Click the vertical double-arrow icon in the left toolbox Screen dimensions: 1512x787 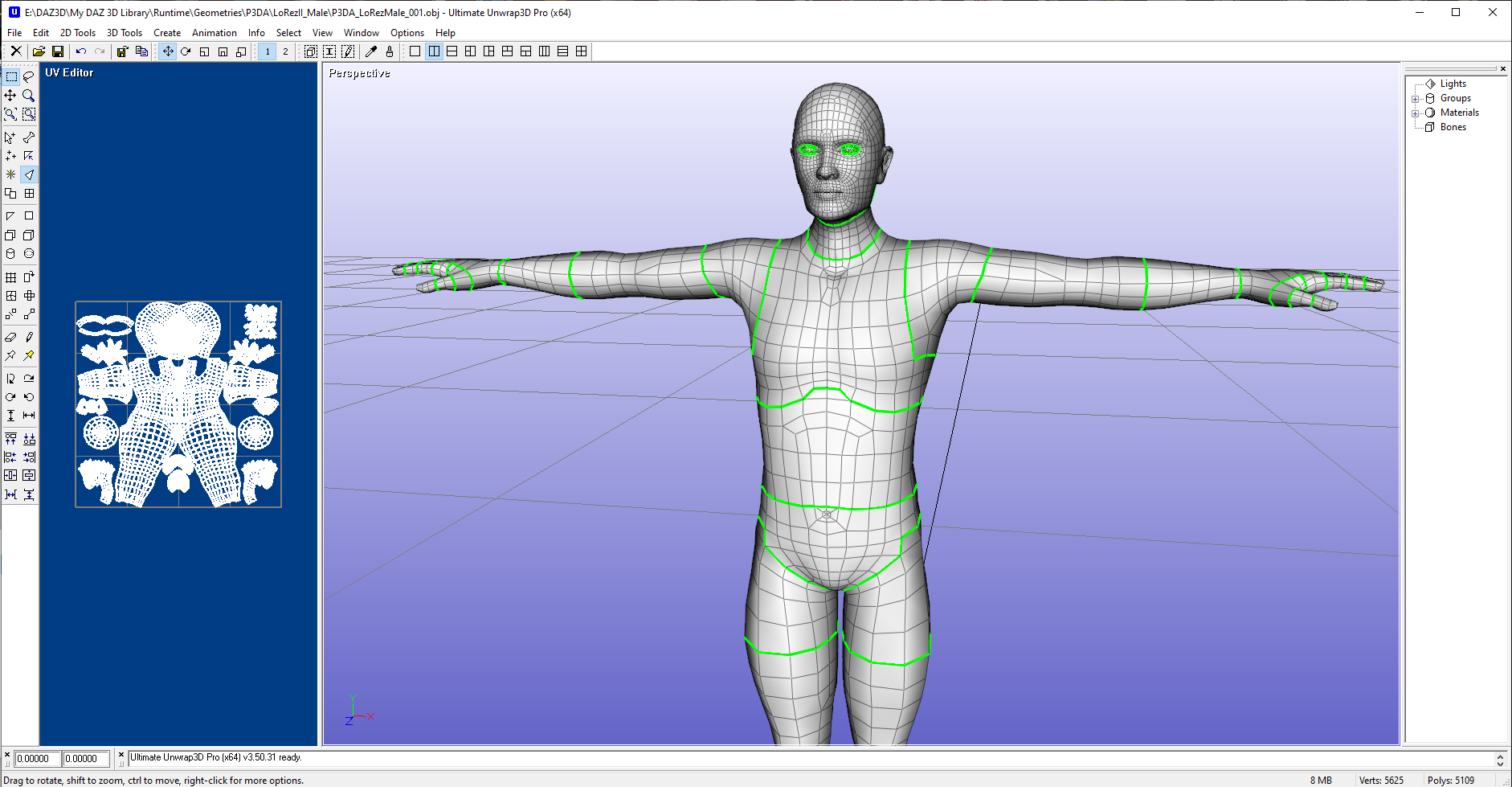click(x=10, y=416)
